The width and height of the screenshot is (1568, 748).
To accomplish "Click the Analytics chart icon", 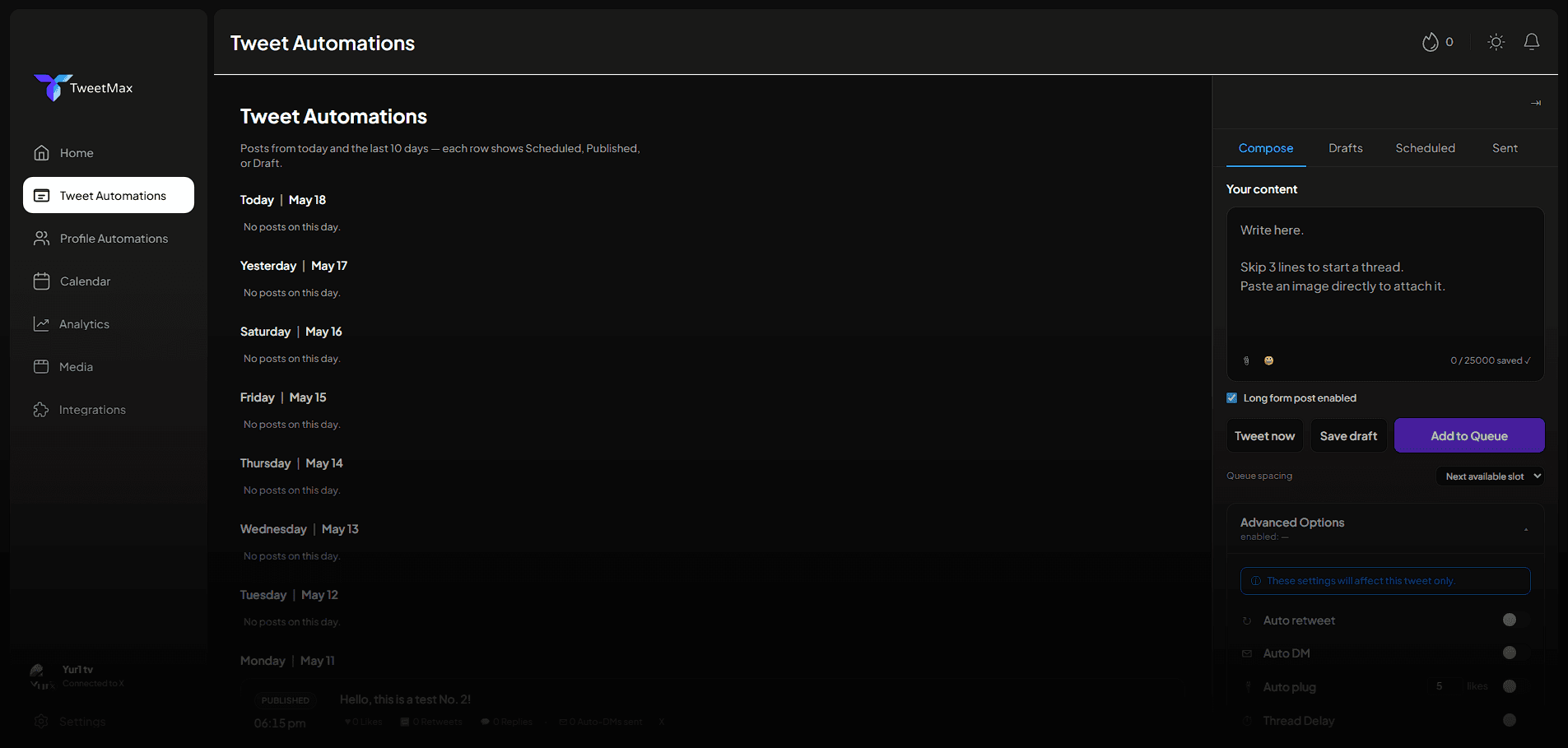I will [x=41, y=324].
